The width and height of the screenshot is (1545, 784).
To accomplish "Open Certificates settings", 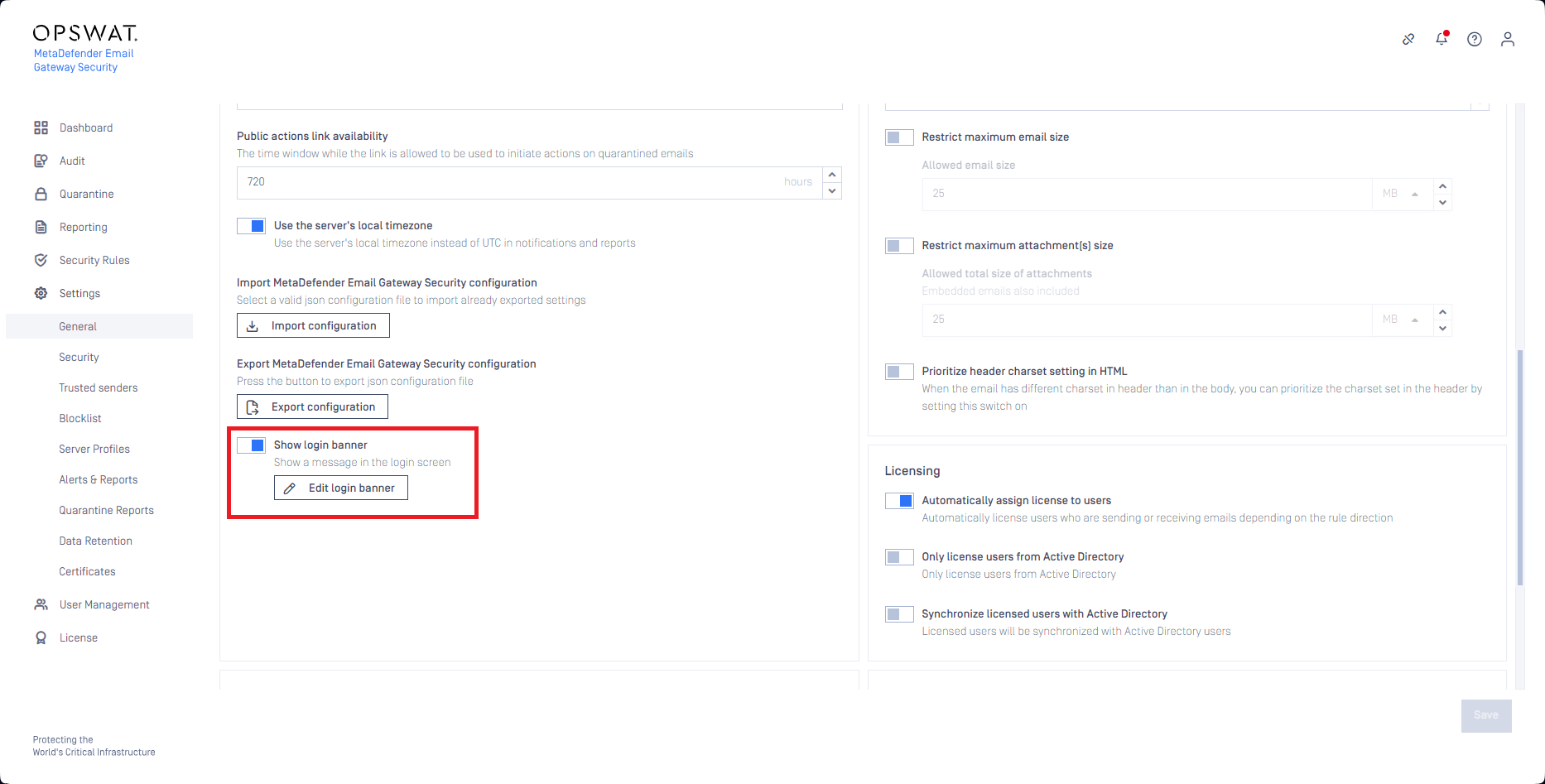I will click(x=87, y=571).
